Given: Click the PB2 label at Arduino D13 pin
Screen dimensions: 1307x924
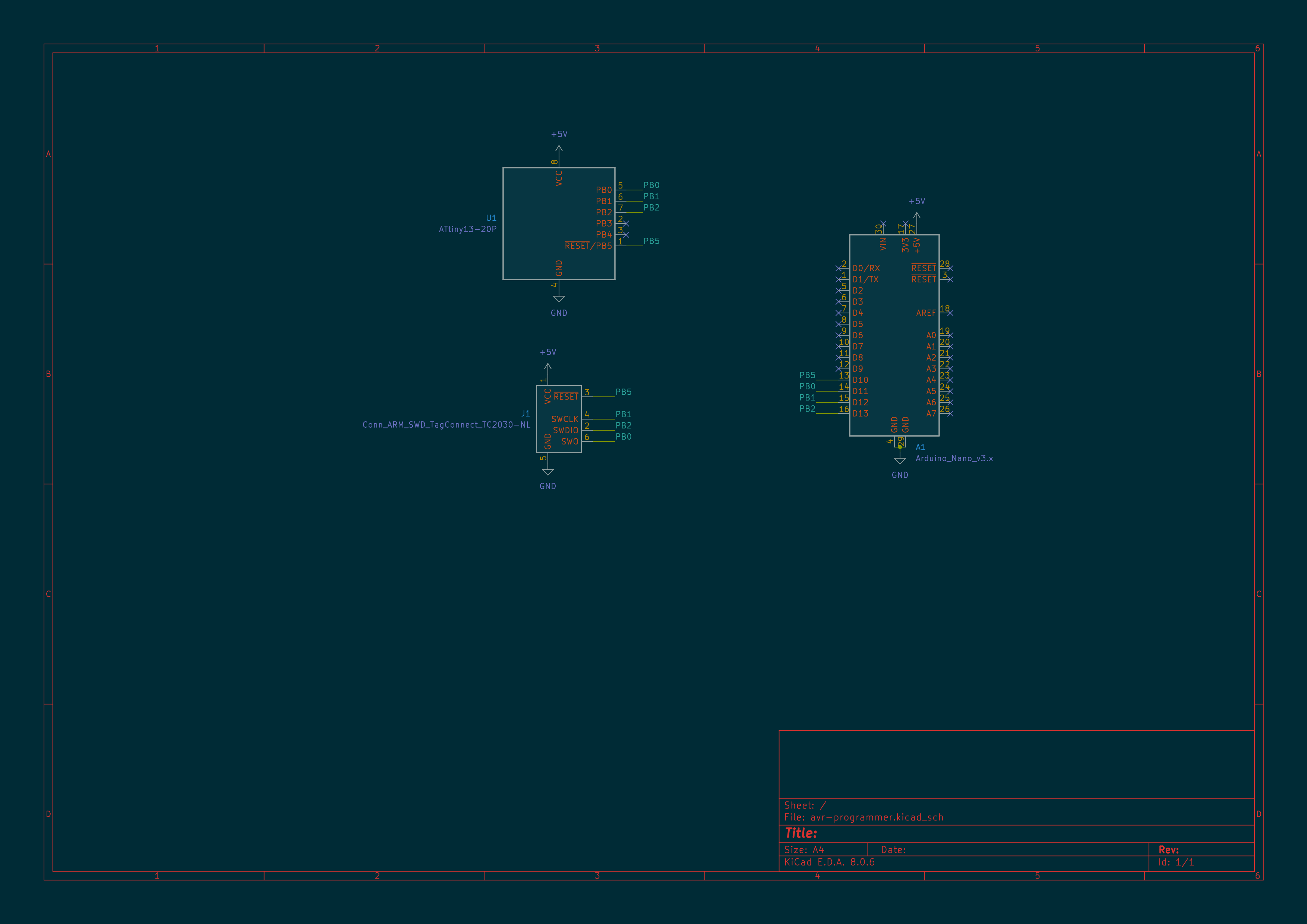Looking at the screenshot, I should (x=807, y=408).
